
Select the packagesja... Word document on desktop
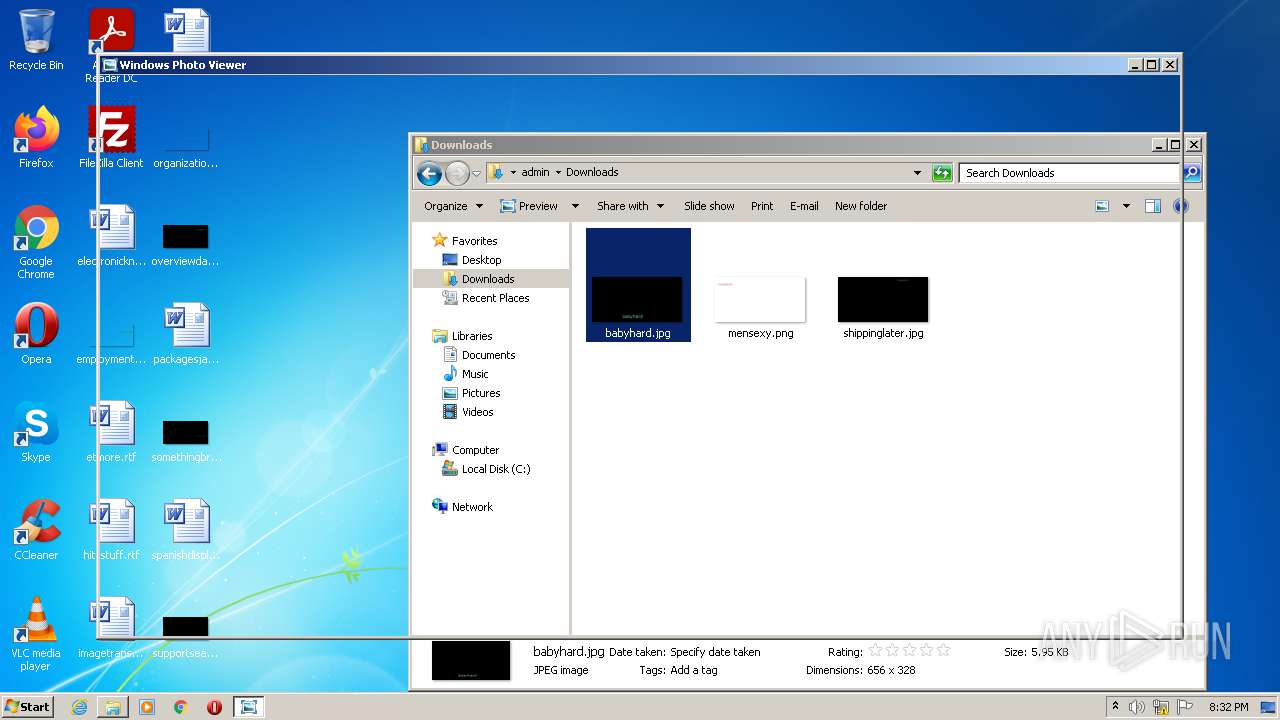(186, 334)
